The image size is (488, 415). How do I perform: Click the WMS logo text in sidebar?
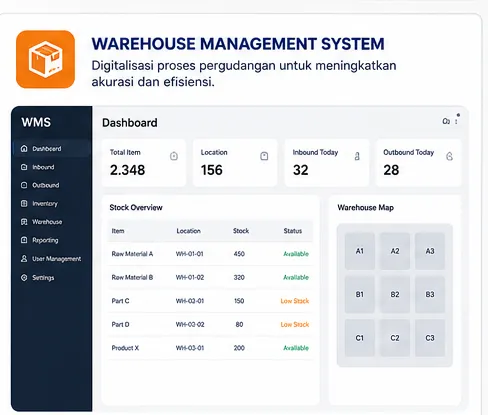(x=36, y=122)
